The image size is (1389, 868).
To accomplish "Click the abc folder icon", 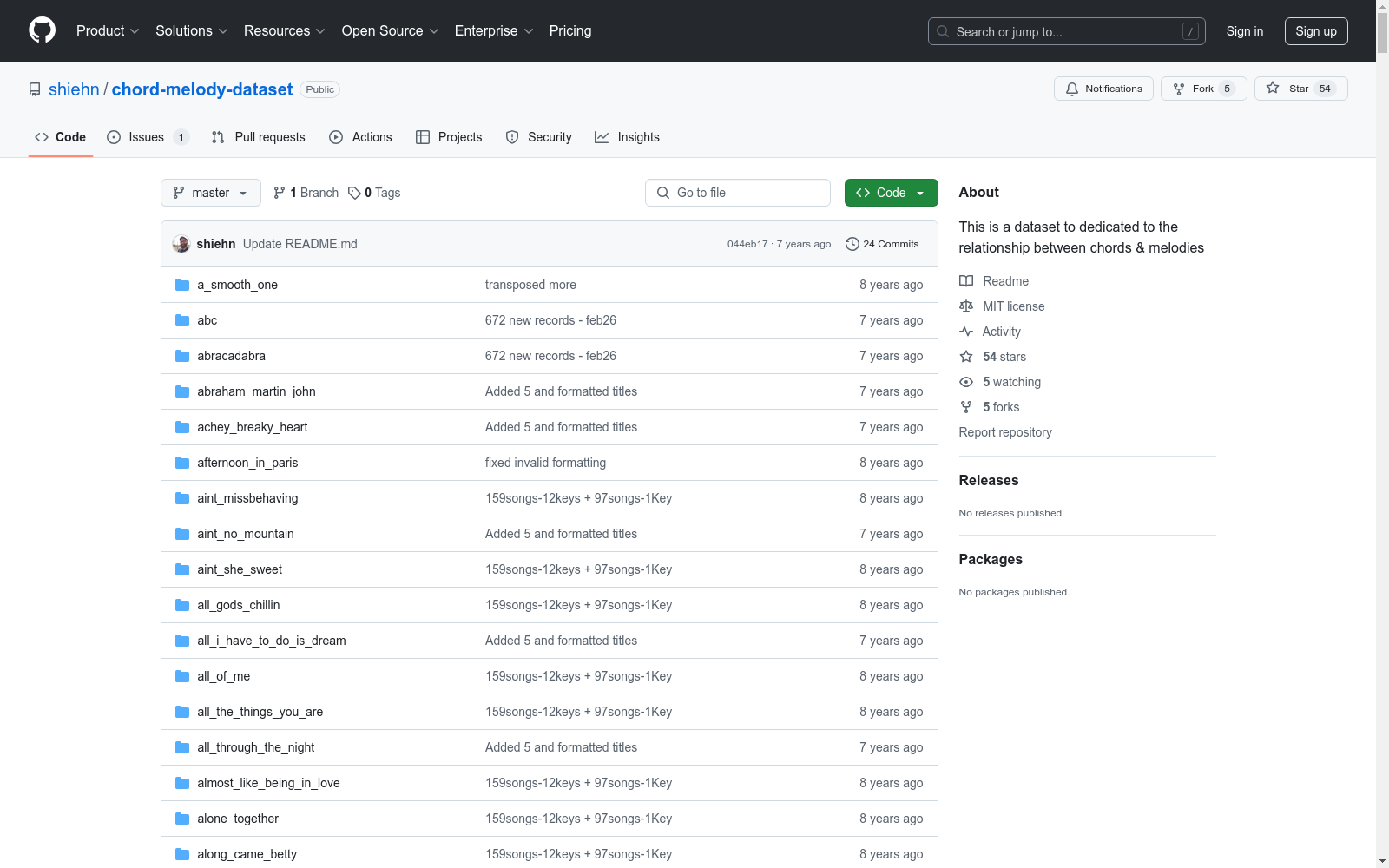I will (182, 320).
